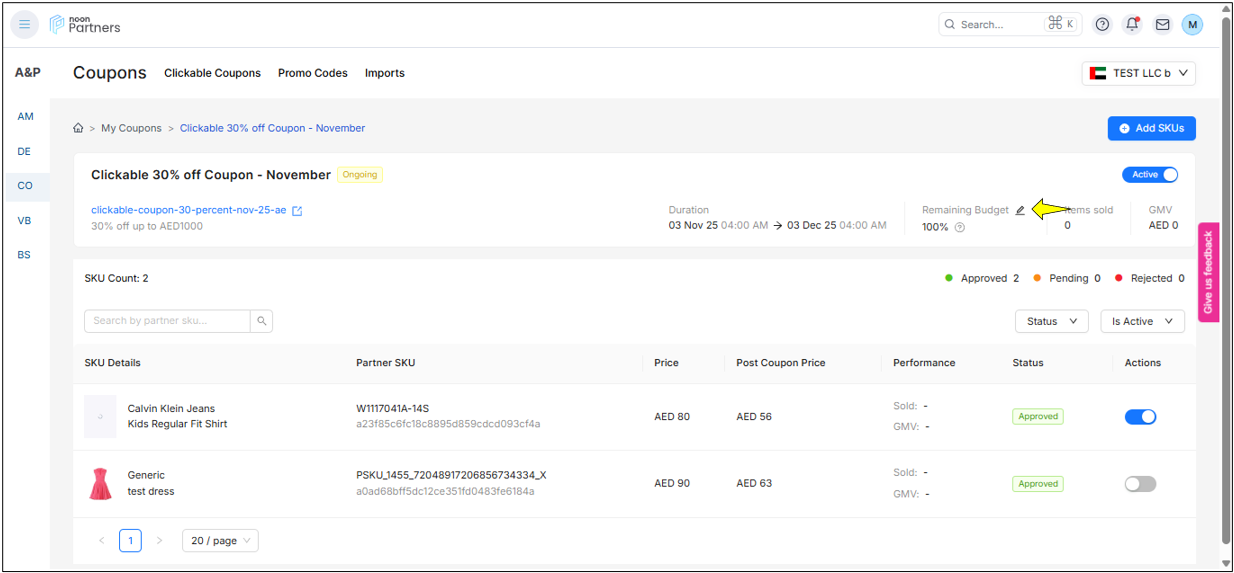The image size is (1234, 573).
Task: Open the messages envelope icon
Action: tap(1162, 25)
